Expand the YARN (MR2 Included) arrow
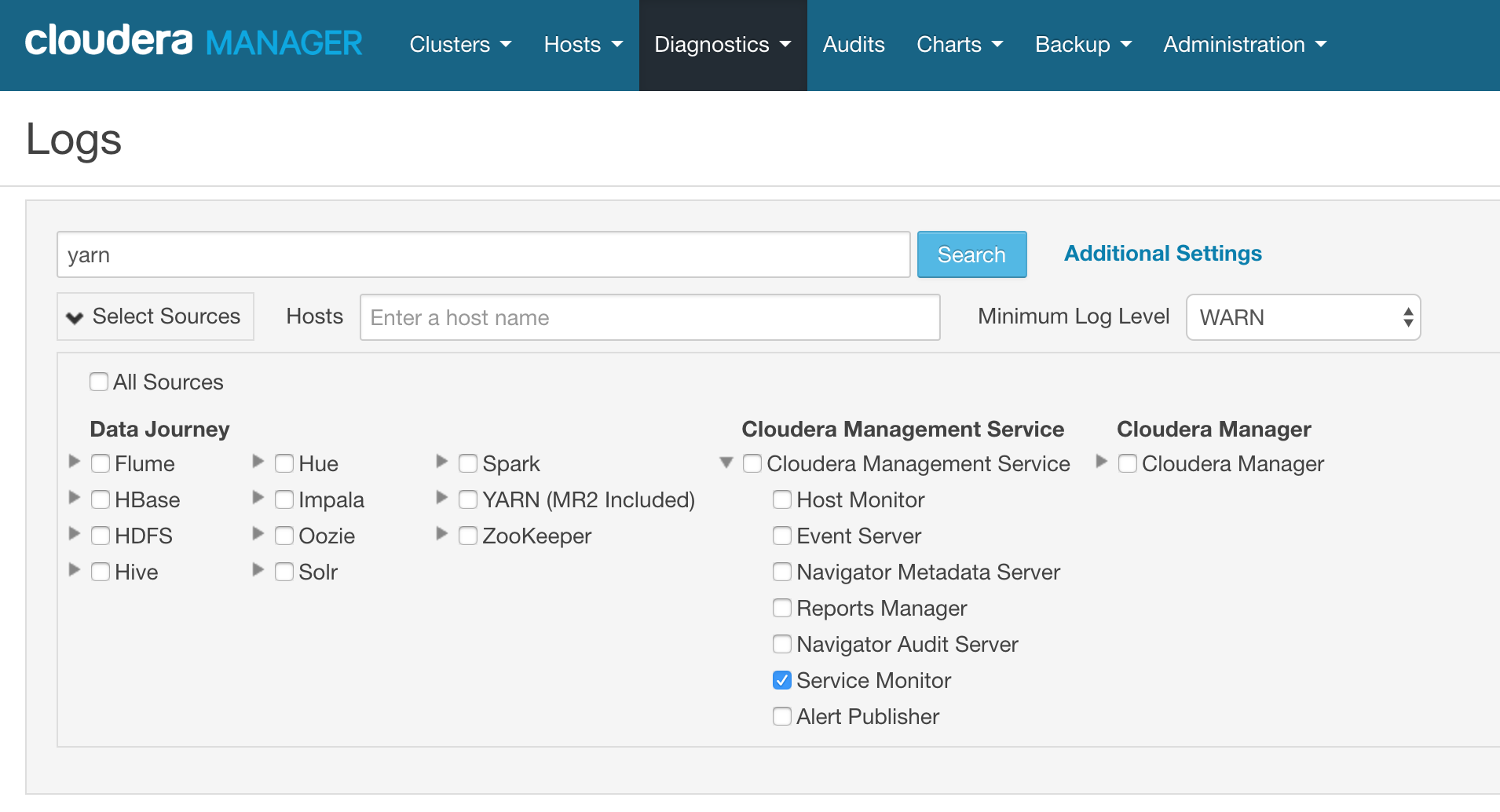This screenshot has height=812, width=1500. point(442,498)
